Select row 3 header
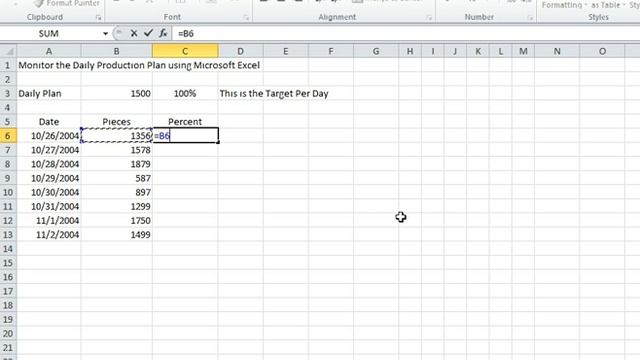 [8, 93]
